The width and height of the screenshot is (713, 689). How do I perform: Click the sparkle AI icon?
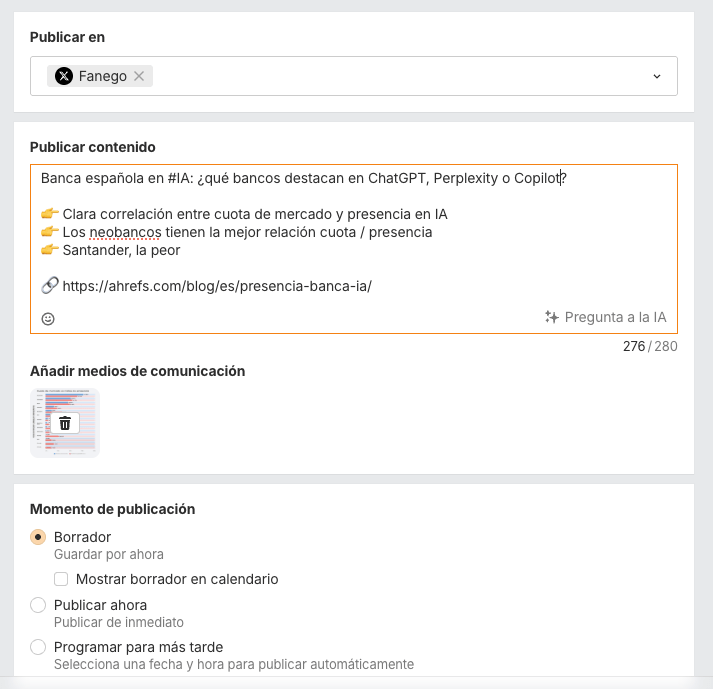[x=551, y=317]
